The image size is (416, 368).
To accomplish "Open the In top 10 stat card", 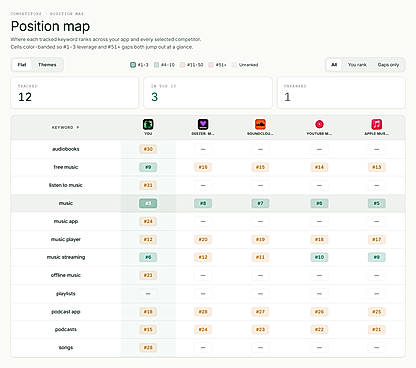I will point(208,93).
